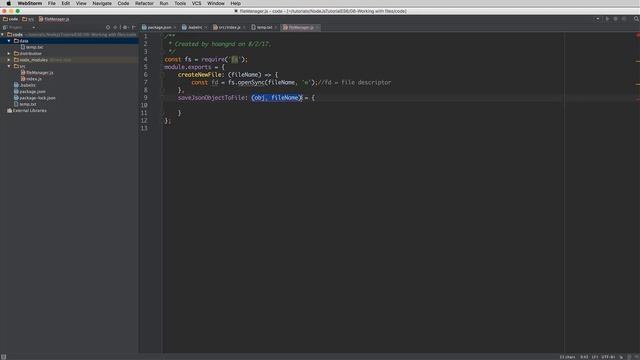Click the error stripe indicator at top right

(638, 36)
